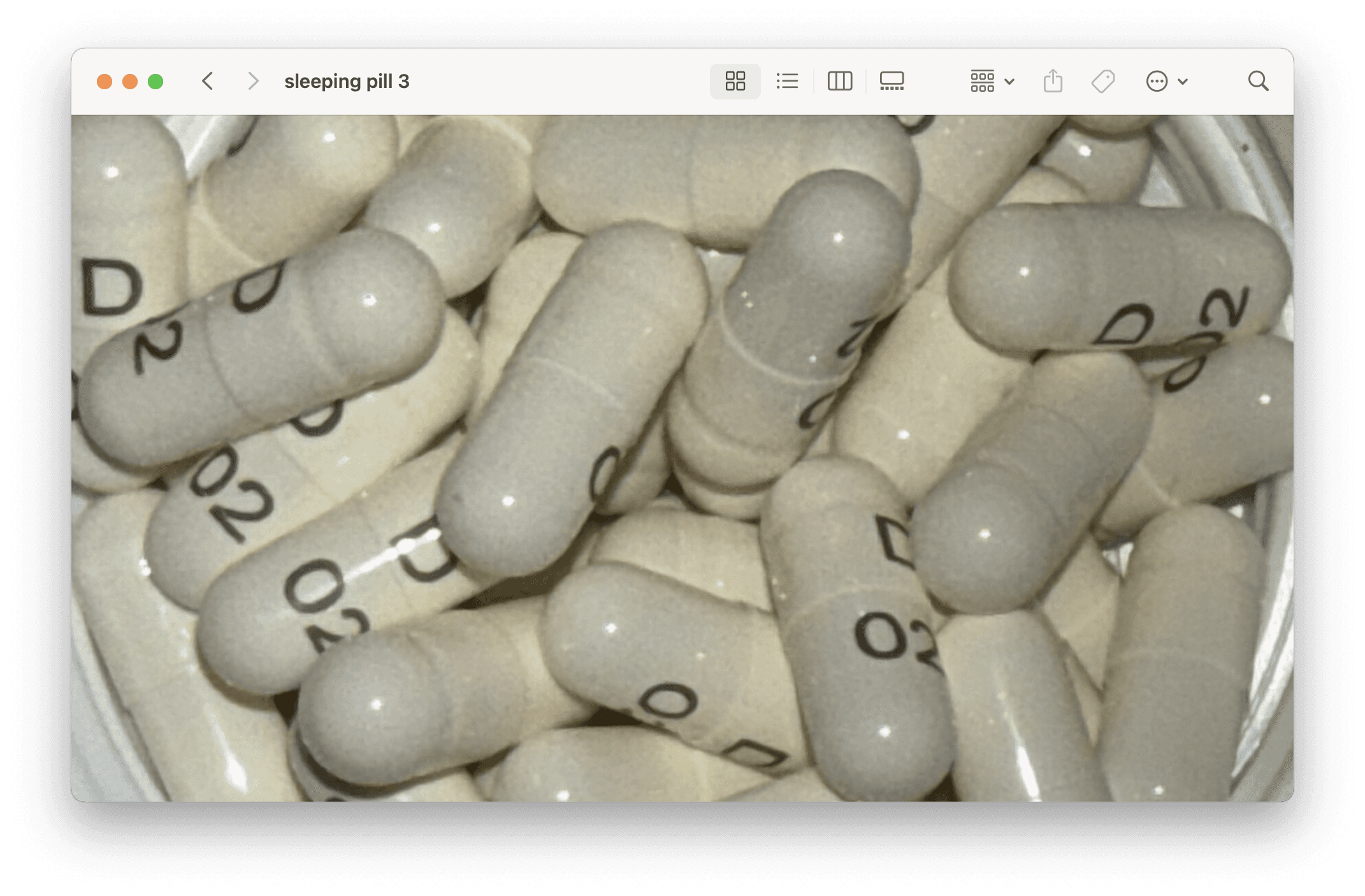Open the Group By grid icon
1365x896 pixels.
click(x=982, y=82)
